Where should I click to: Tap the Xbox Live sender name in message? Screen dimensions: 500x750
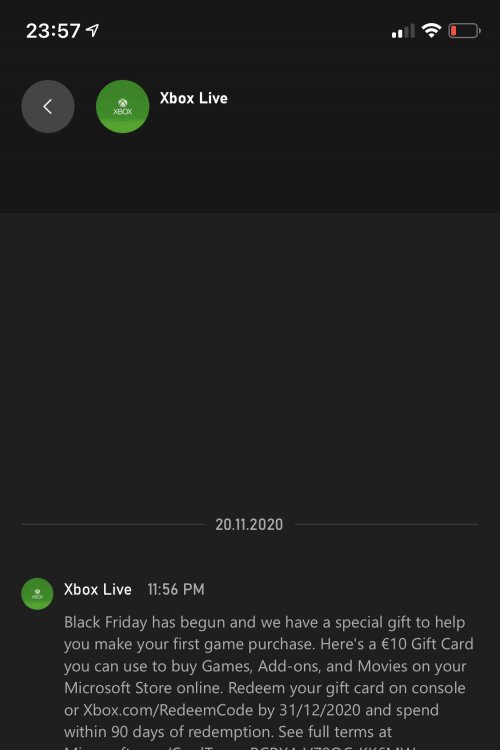[x=98, y=589]
